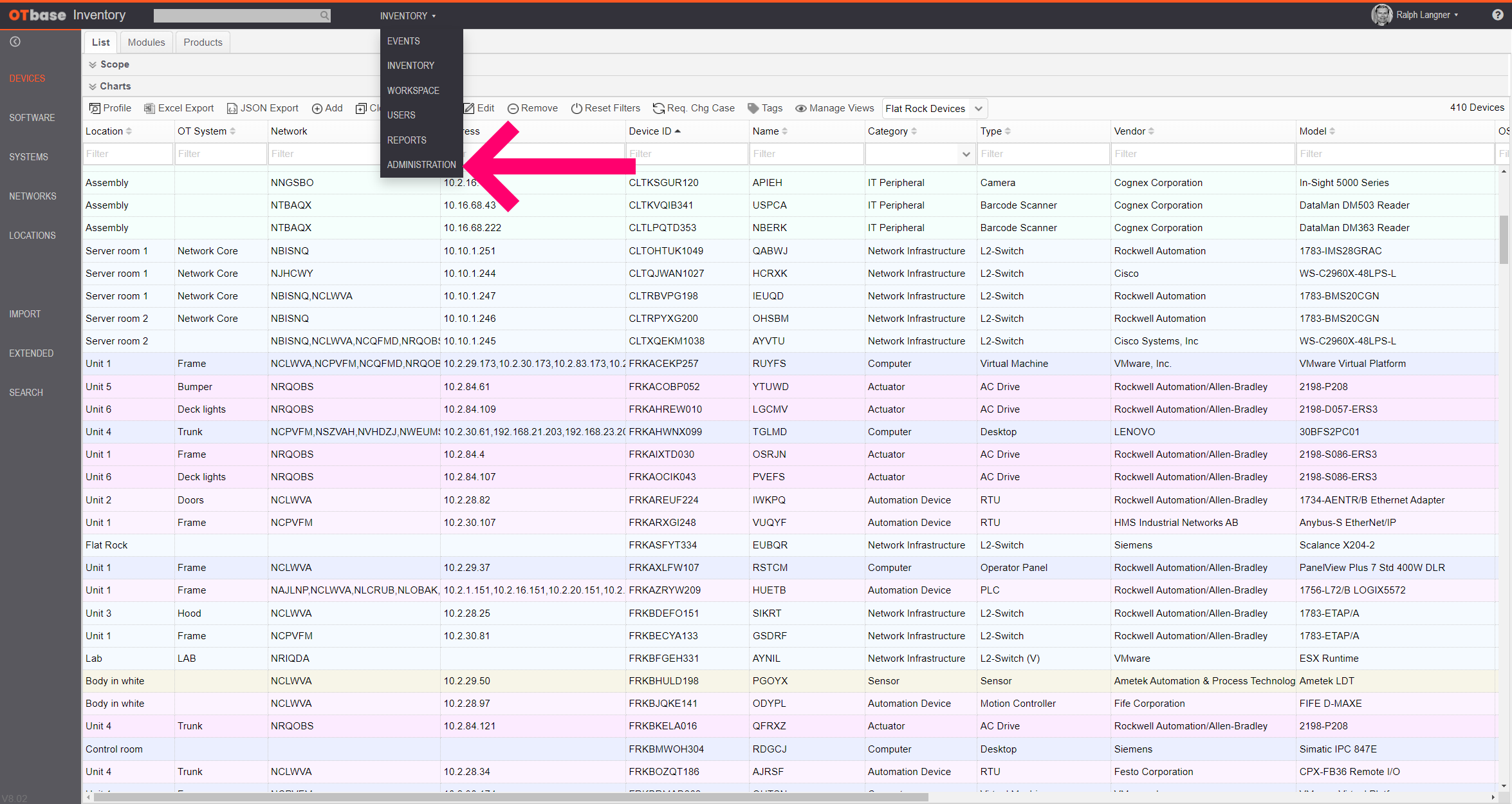
Task: Click the Edit pencil icon
Action: pos(469,108)
